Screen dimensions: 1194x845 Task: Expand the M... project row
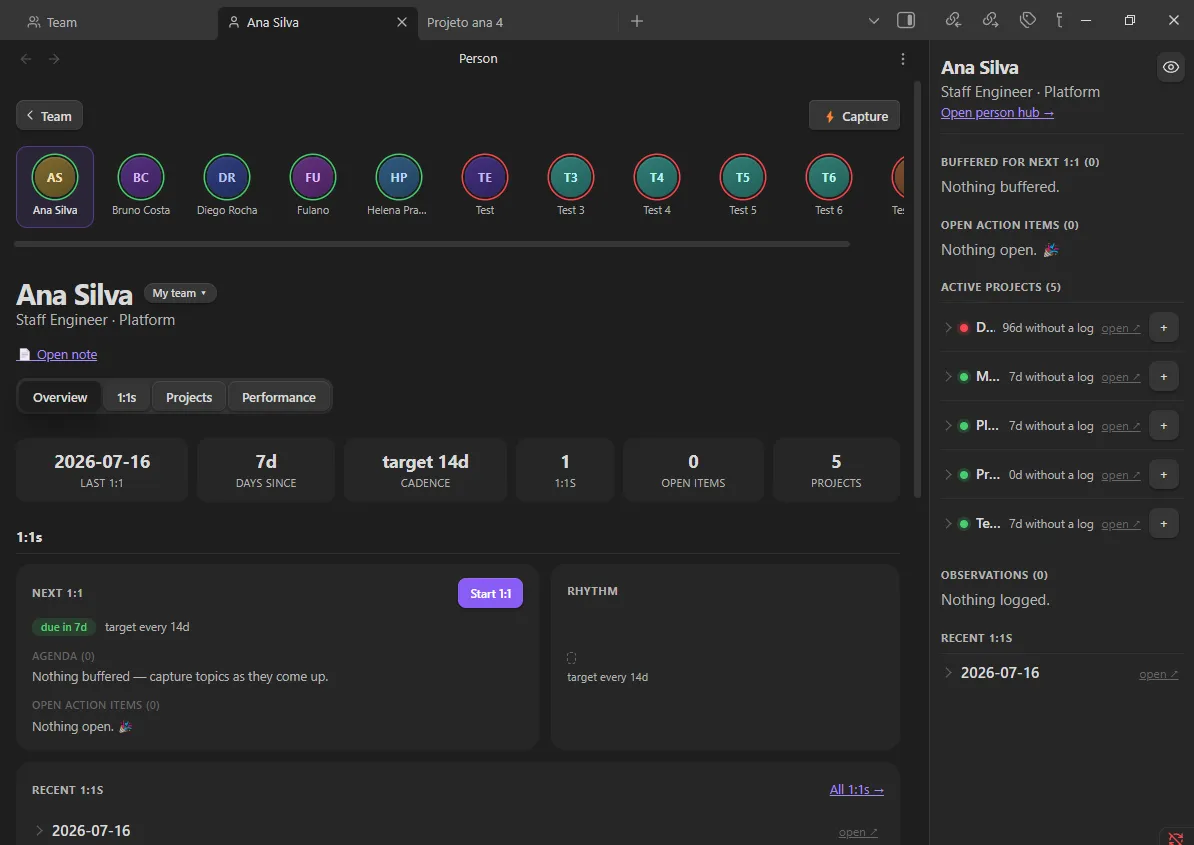[948, 377]
